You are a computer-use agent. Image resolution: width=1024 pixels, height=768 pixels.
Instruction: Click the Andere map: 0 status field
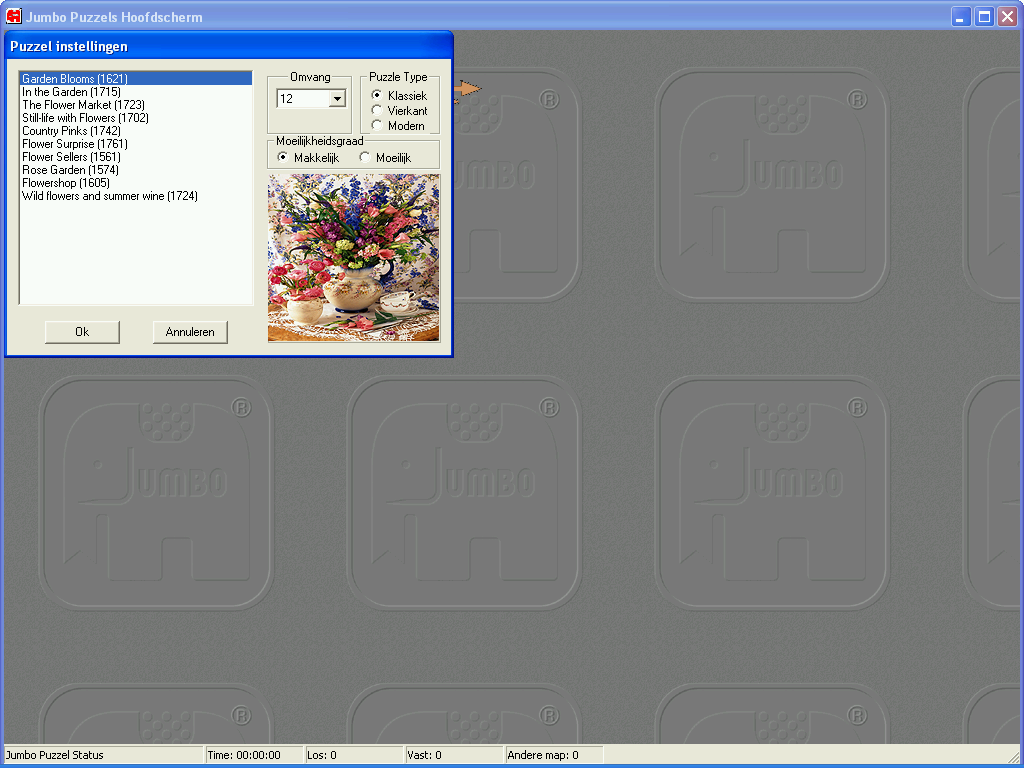point(554,755)
